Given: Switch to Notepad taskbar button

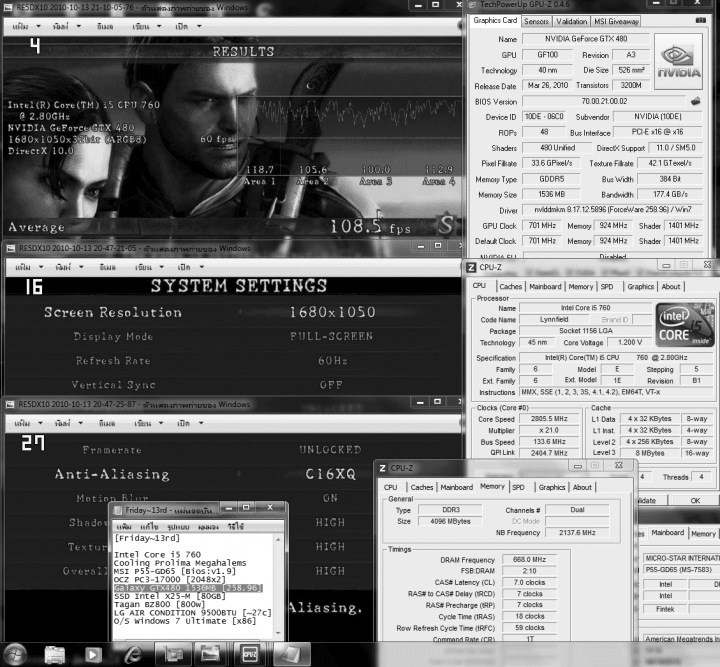Looking at the screenshot, I should coord(290,654).
